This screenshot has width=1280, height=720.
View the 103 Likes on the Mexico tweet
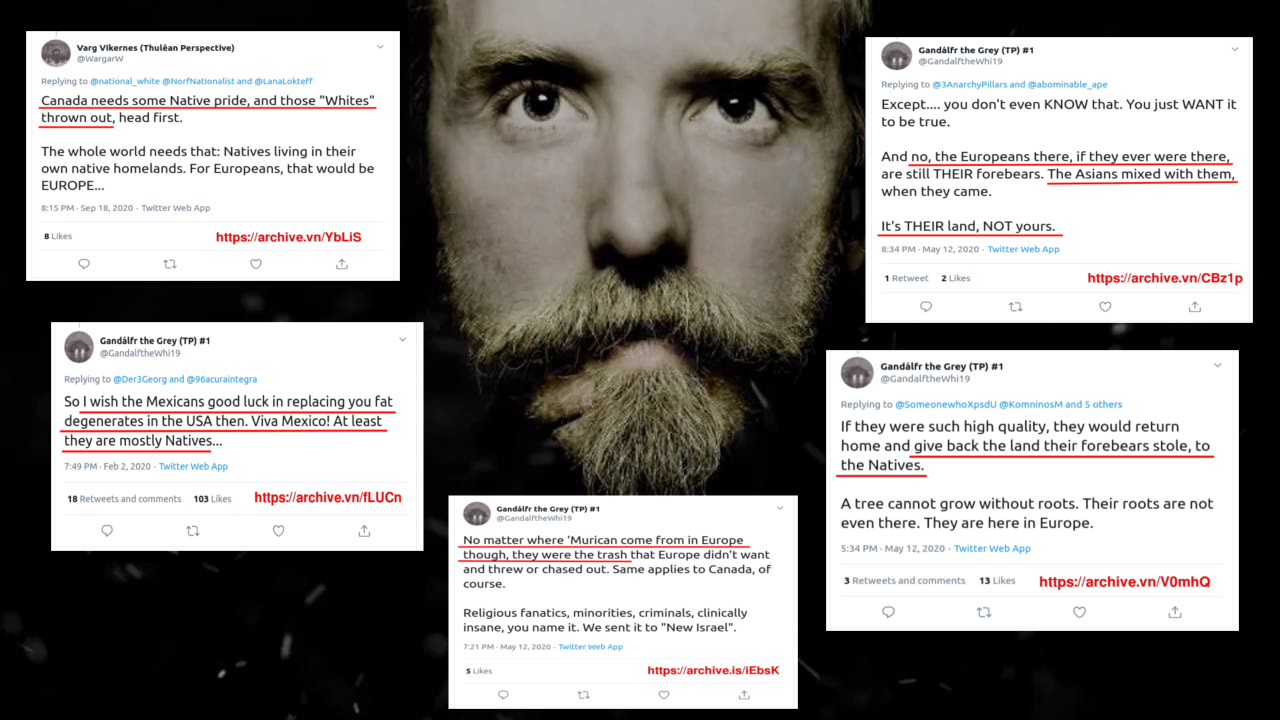click(x=212, y=498)
